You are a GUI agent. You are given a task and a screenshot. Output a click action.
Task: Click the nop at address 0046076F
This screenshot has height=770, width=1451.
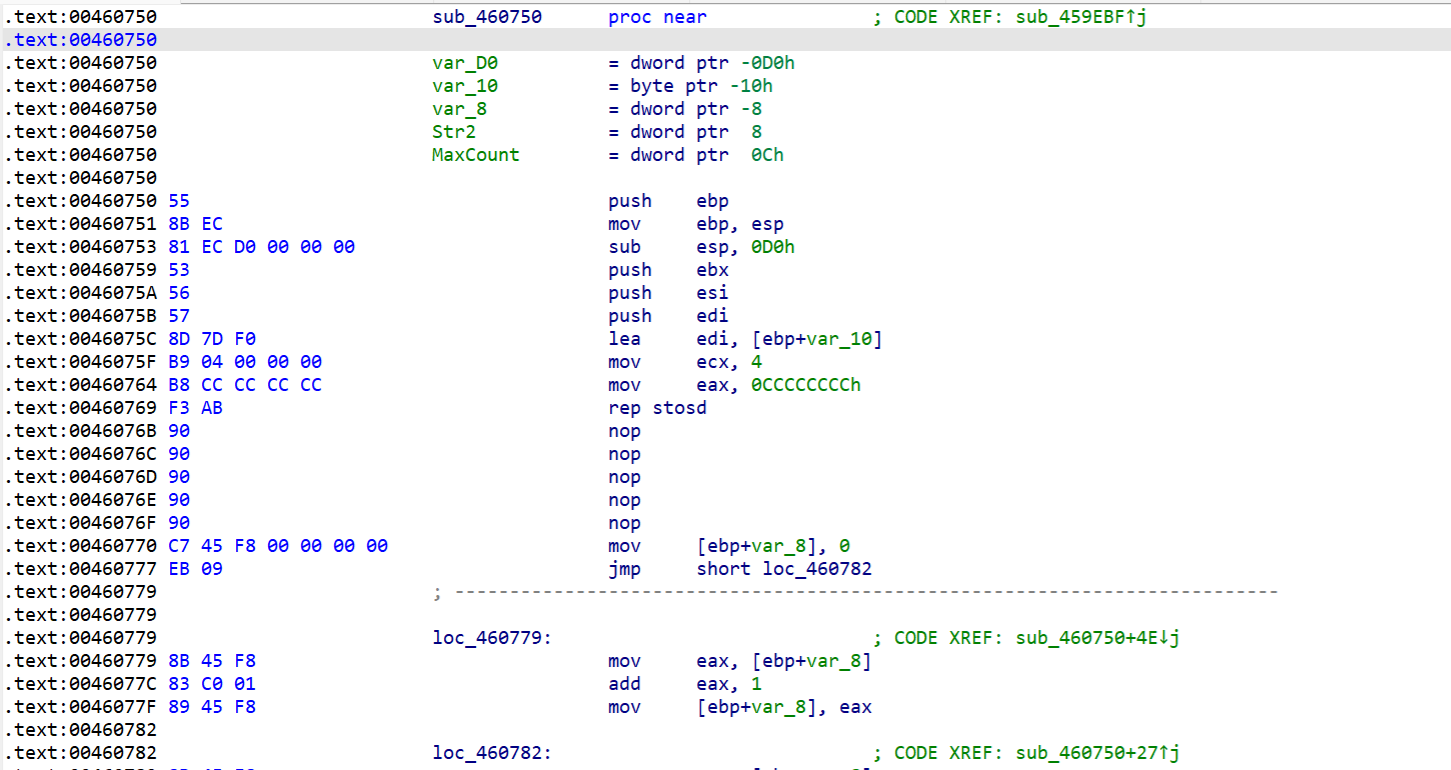(624, 523)
